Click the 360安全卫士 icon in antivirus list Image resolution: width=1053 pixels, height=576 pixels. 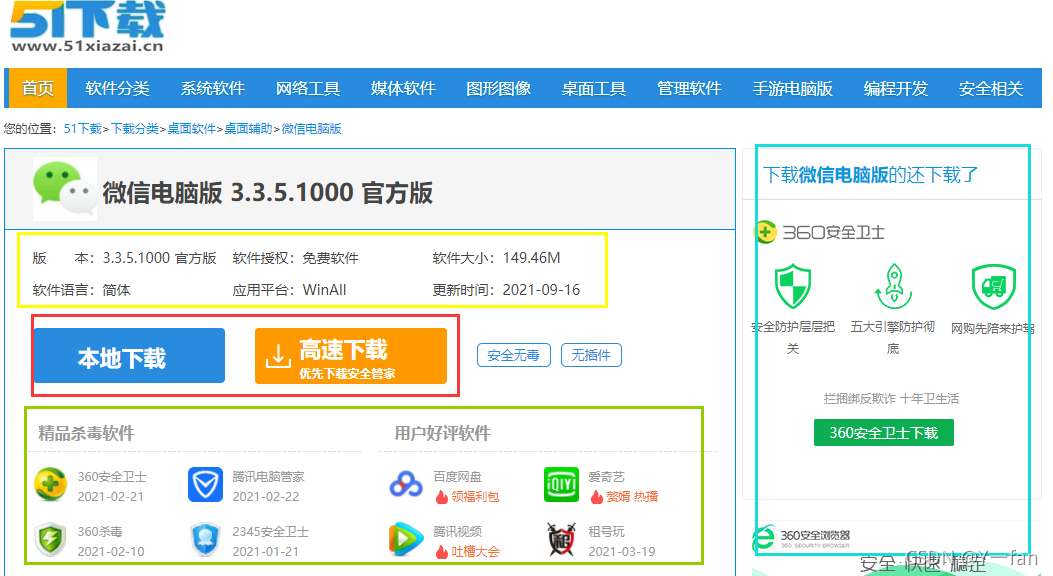point(51,485)
